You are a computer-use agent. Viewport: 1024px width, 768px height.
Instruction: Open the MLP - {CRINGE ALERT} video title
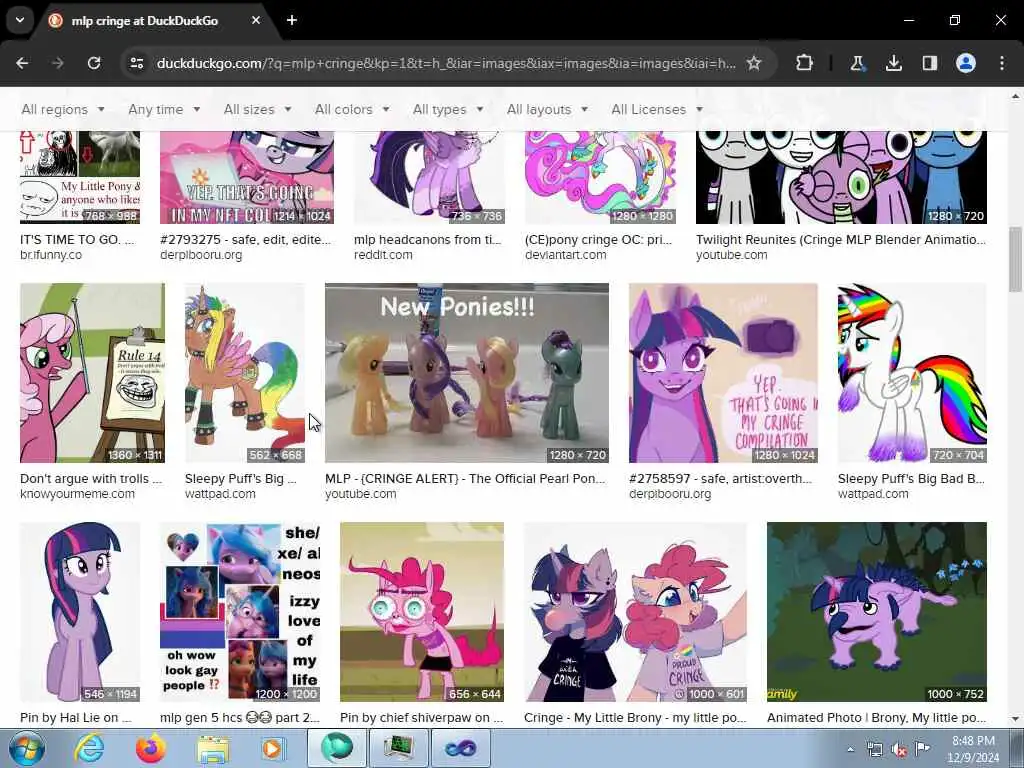click(x=465, y=479)
